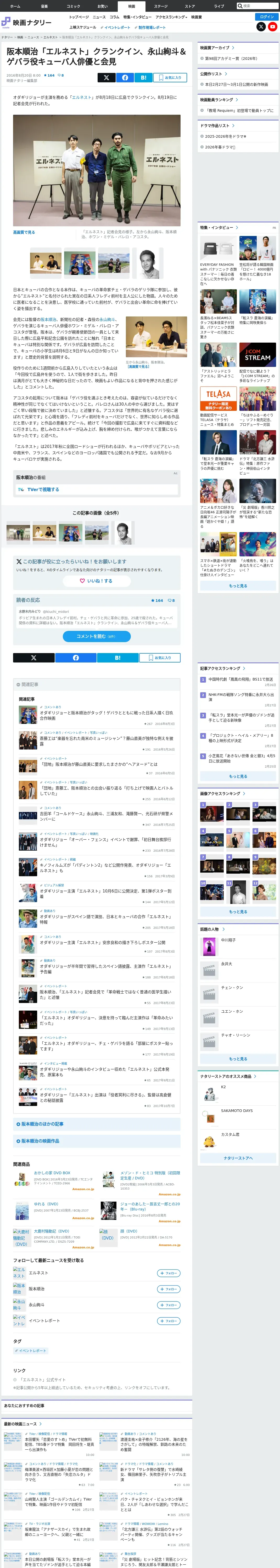Open the 上映スケジュール nav item
Screen dimensions: 280x1568
82,27
